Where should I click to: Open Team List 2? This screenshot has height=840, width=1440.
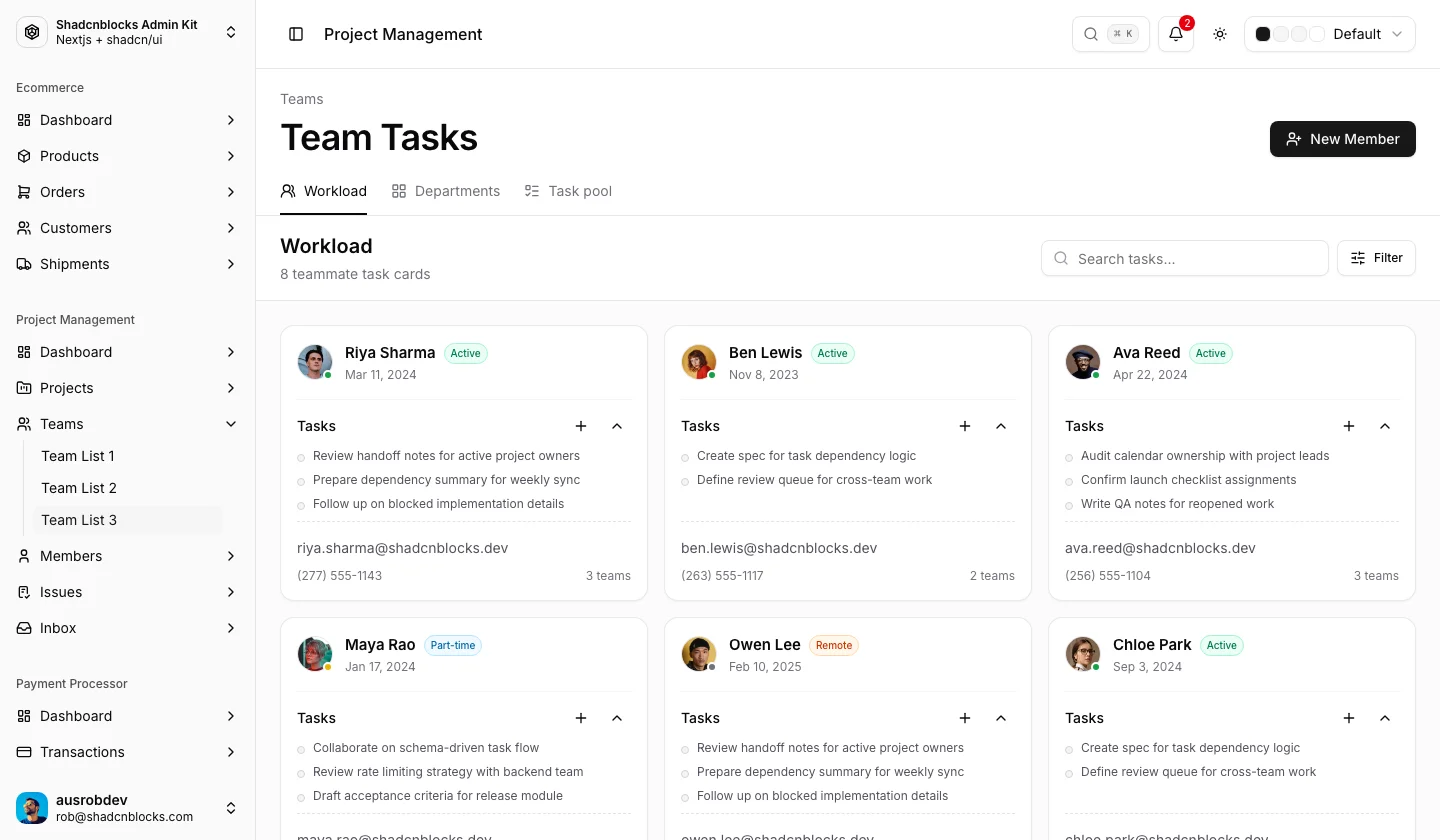[x=128, y=488]
